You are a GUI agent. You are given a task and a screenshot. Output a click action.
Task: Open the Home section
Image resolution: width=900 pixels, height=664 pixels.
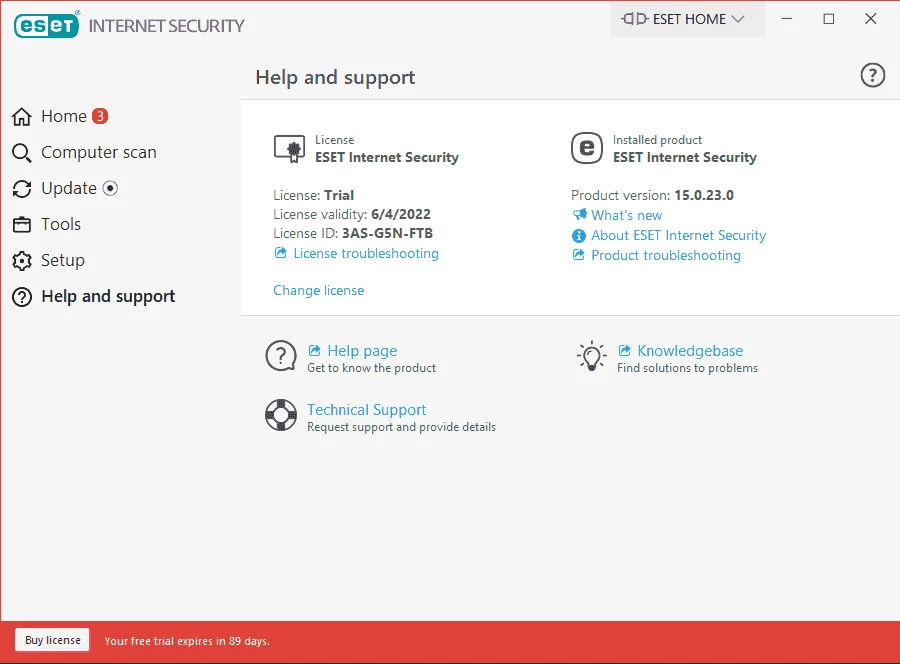pyautogui.click(x=64, y=117)
